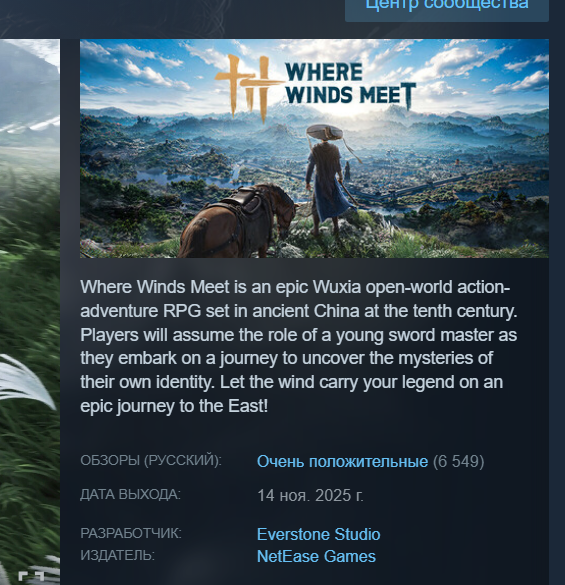Screen dimensions: 565x585
Task: Click the Where Winds Meet header image
Action: click(314, 148)
